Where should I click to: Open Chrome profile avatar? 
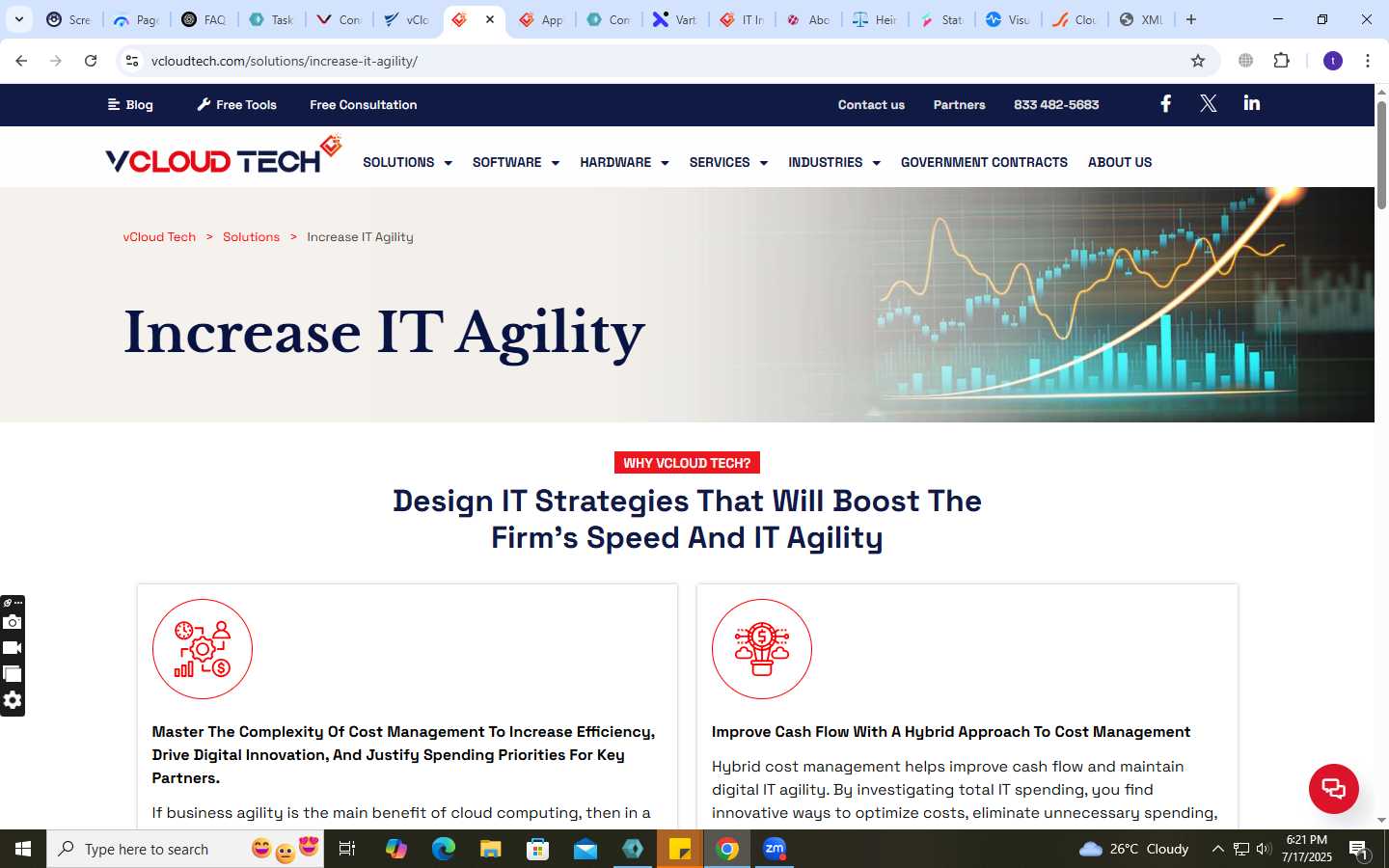[x=1332, y=61]
